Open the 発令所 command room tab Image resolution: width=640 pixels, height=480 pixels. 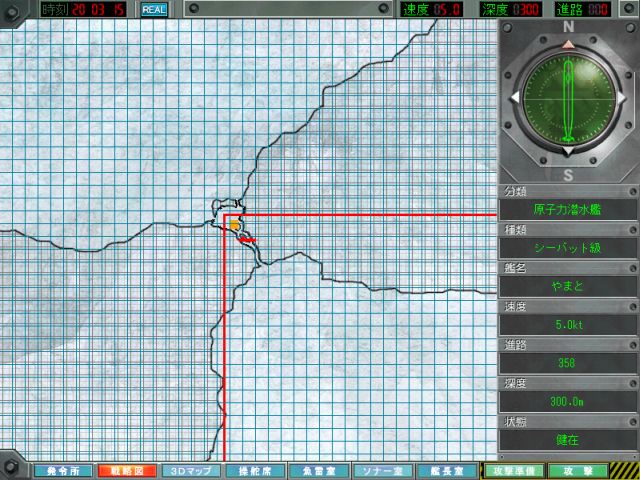pyautogui.click(x=62, y=470)
